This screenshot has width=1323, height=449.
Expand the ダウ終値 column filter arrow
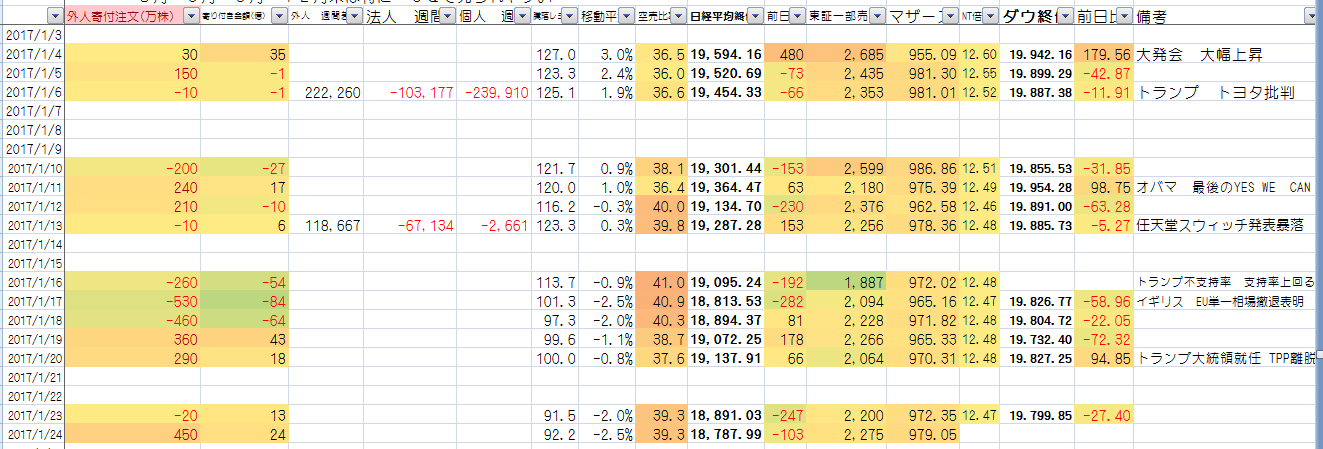click(1065, 17)
